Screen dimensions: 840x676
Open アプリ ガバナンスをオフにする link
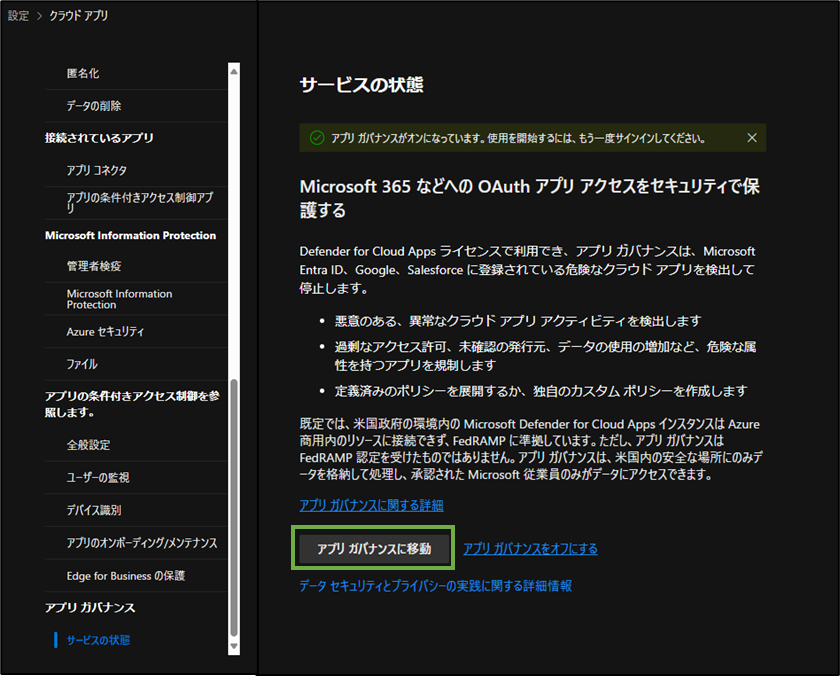point(530,549)
